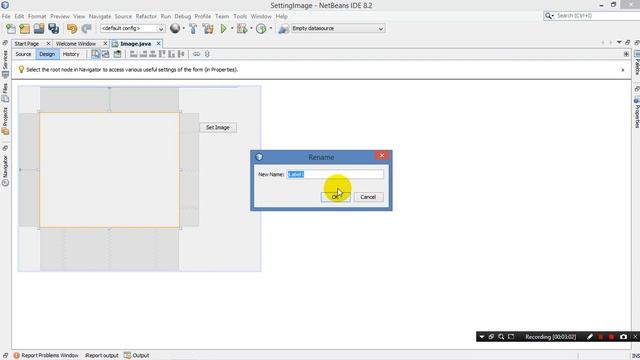Toggle Selection Mode in form designer toolbar
This screenshot has height=360, width=640.
[96, 54]
